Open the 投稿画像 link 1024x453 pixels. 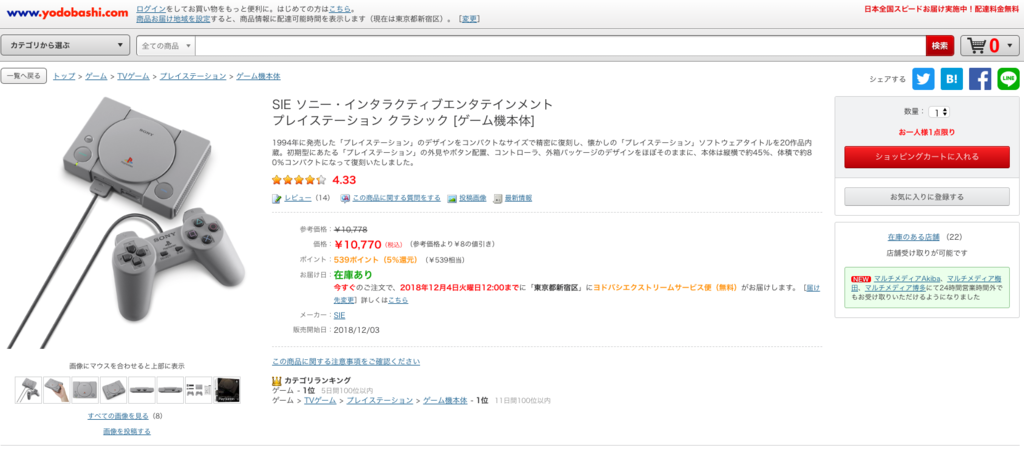coord(472,198)
